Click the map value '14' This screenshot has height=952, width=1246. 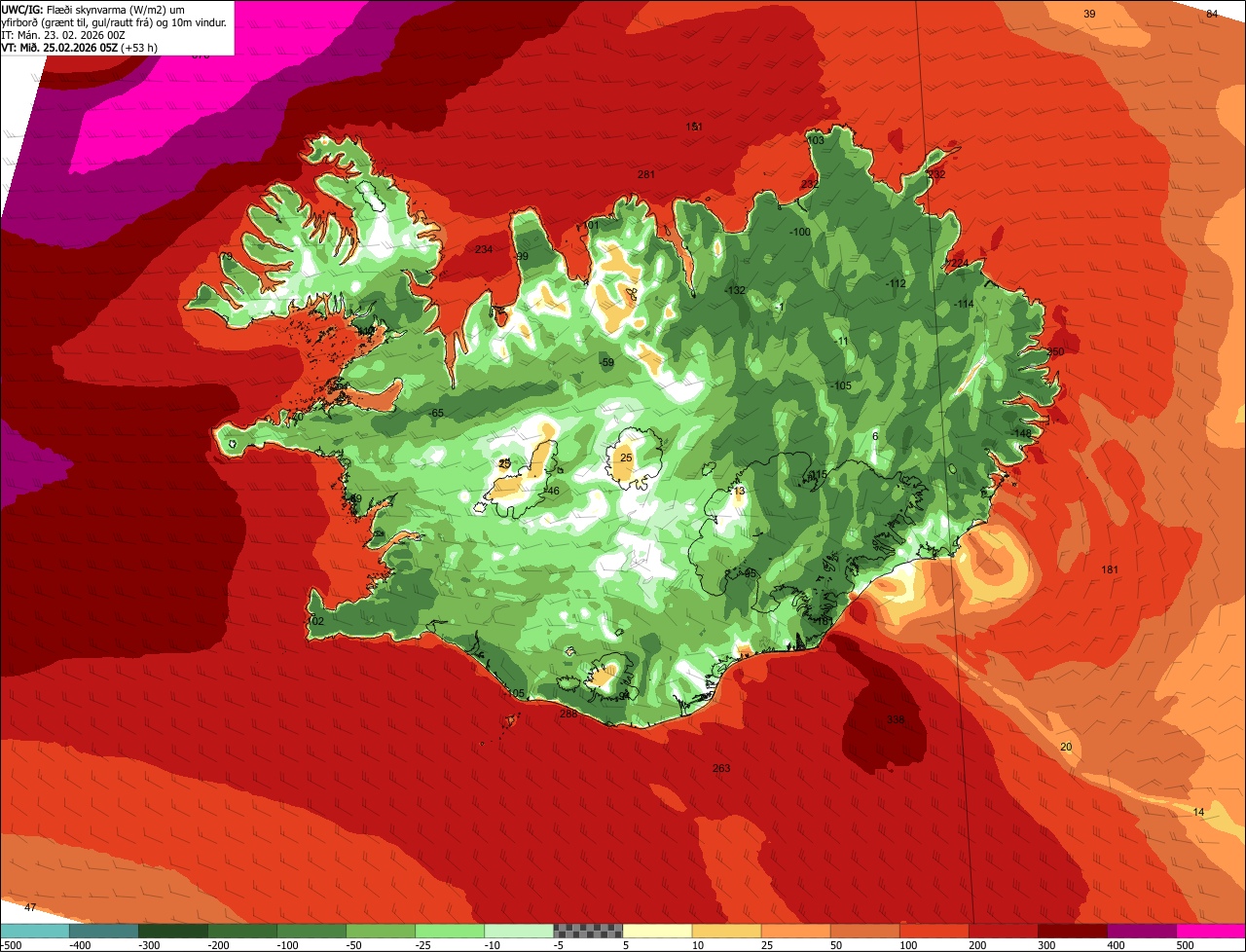point(1198,812)
